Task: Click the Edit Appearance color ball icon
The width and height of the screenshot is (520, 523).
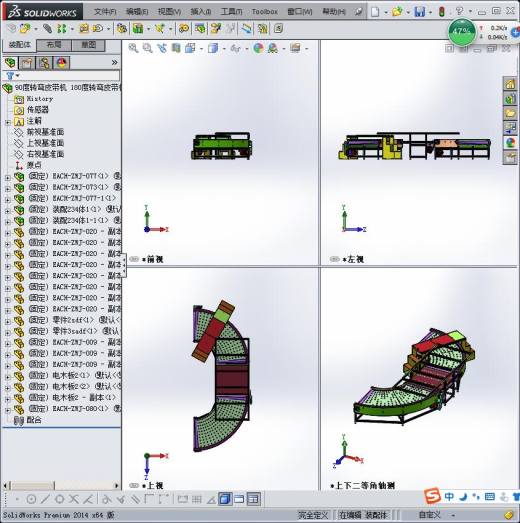Action: pos(258,48)
